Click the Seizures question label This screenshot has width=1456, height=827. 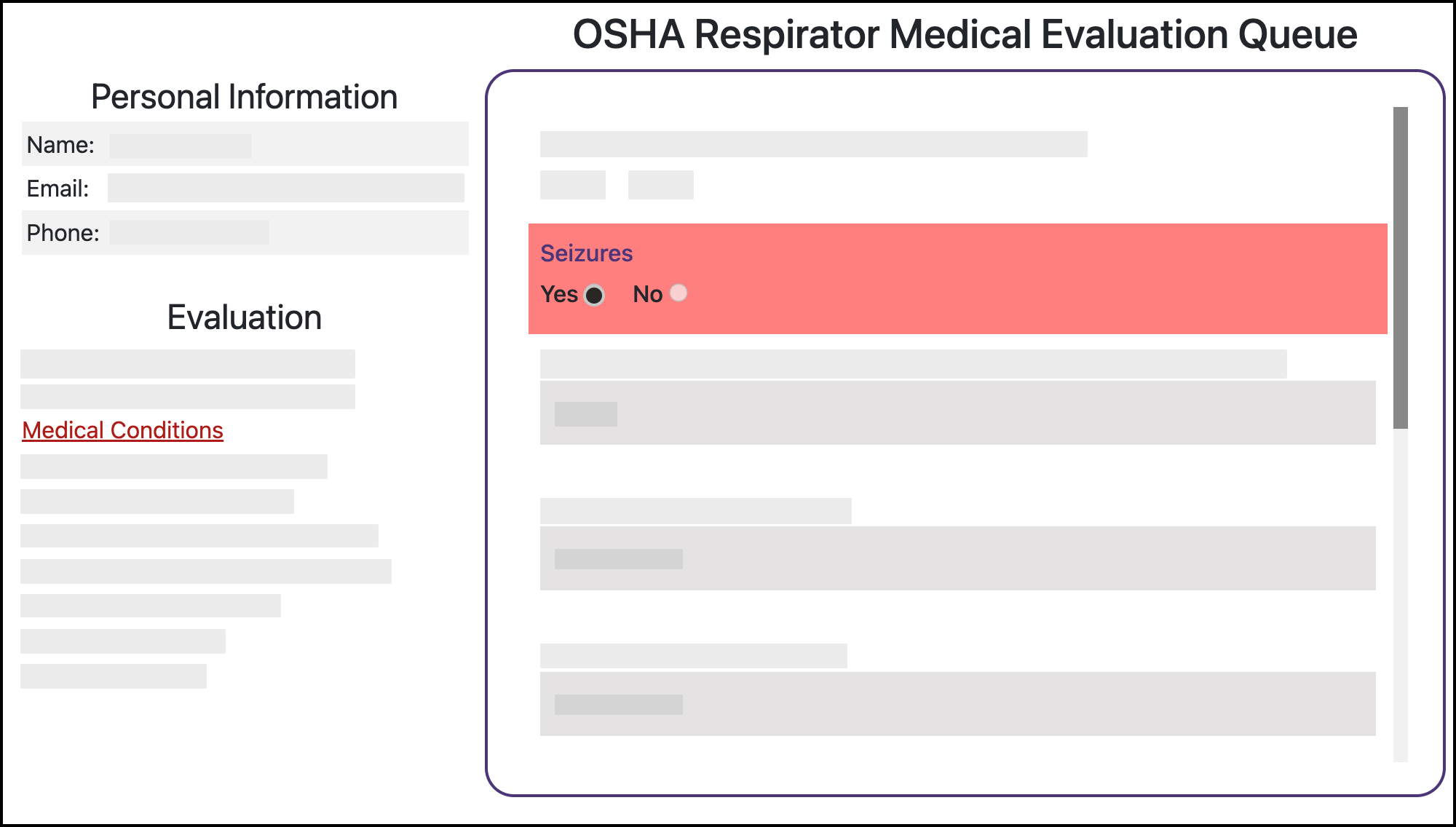pos(586,253)
